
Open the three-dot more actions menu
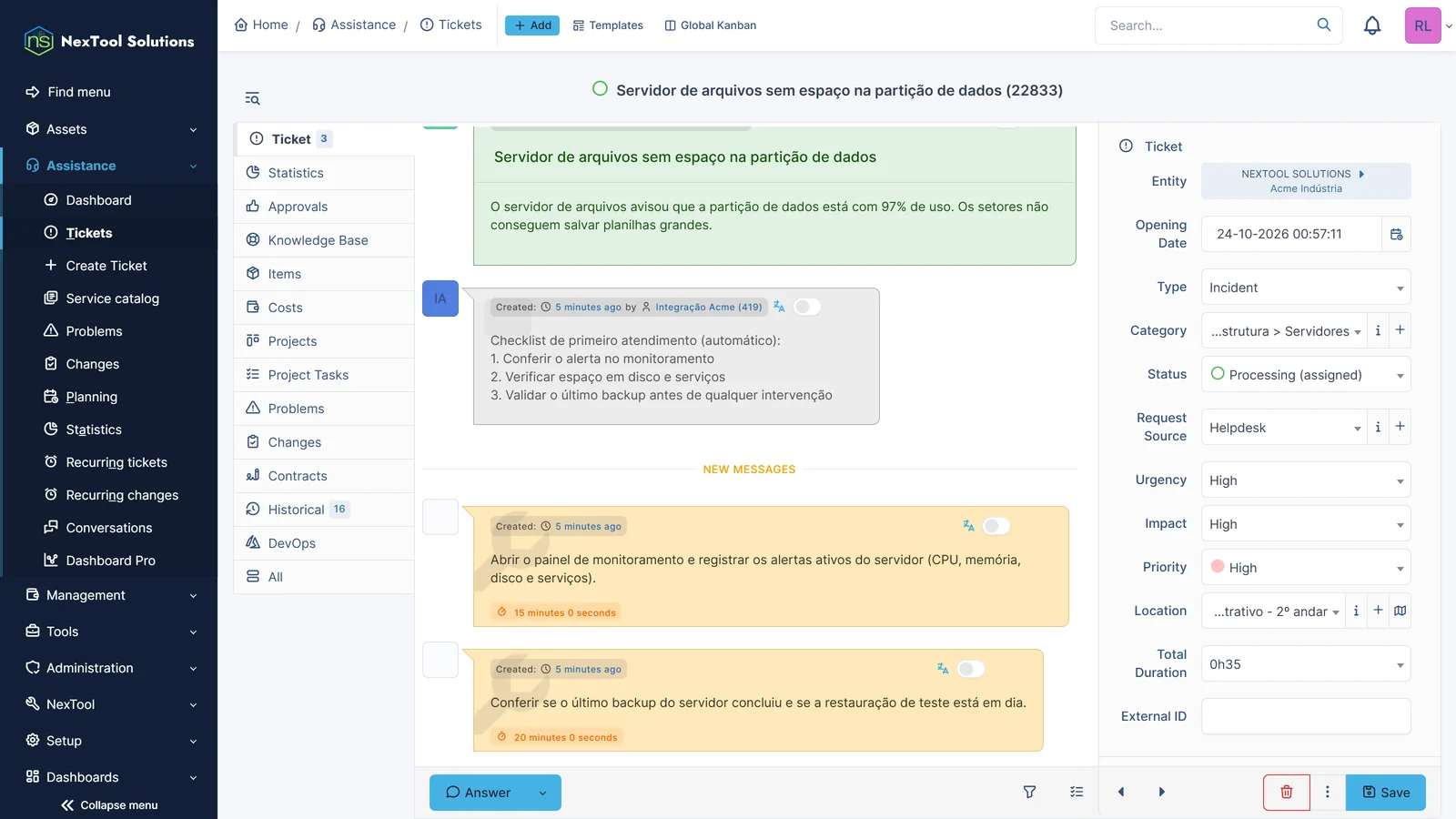pyautogui.click(x=1328, y=793)
